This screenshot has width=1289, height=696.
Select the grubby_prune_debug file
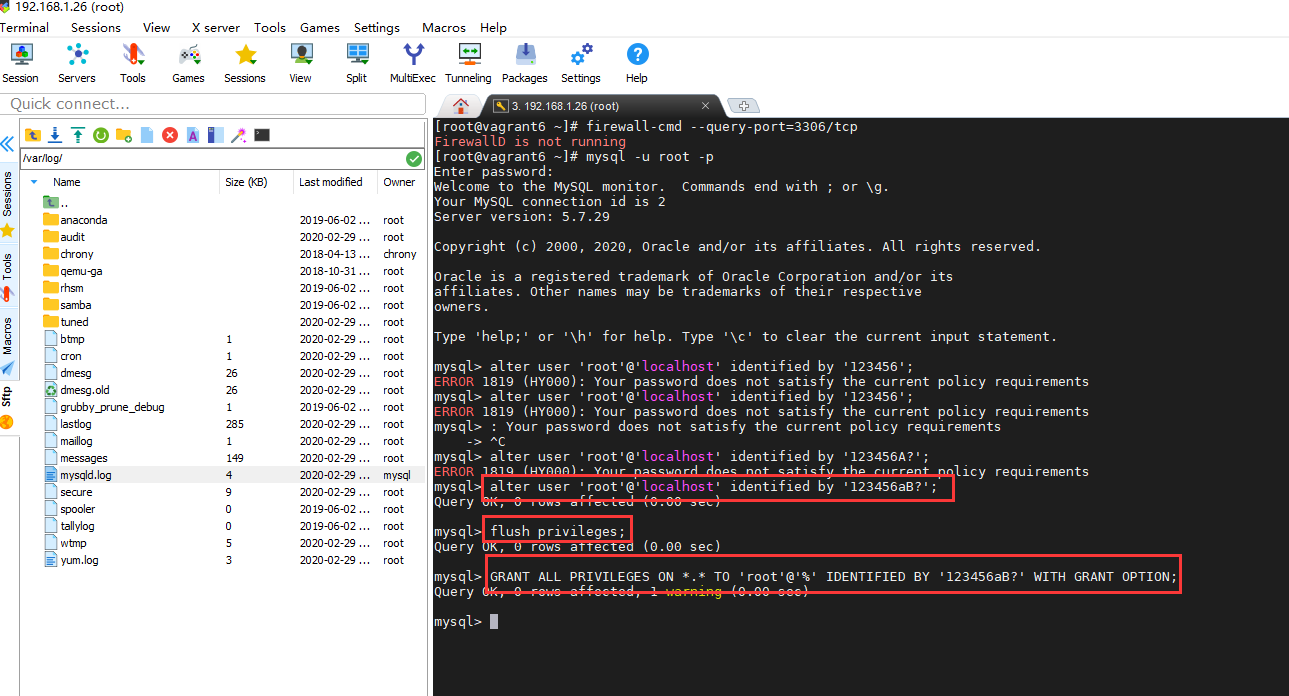point(224,407)
